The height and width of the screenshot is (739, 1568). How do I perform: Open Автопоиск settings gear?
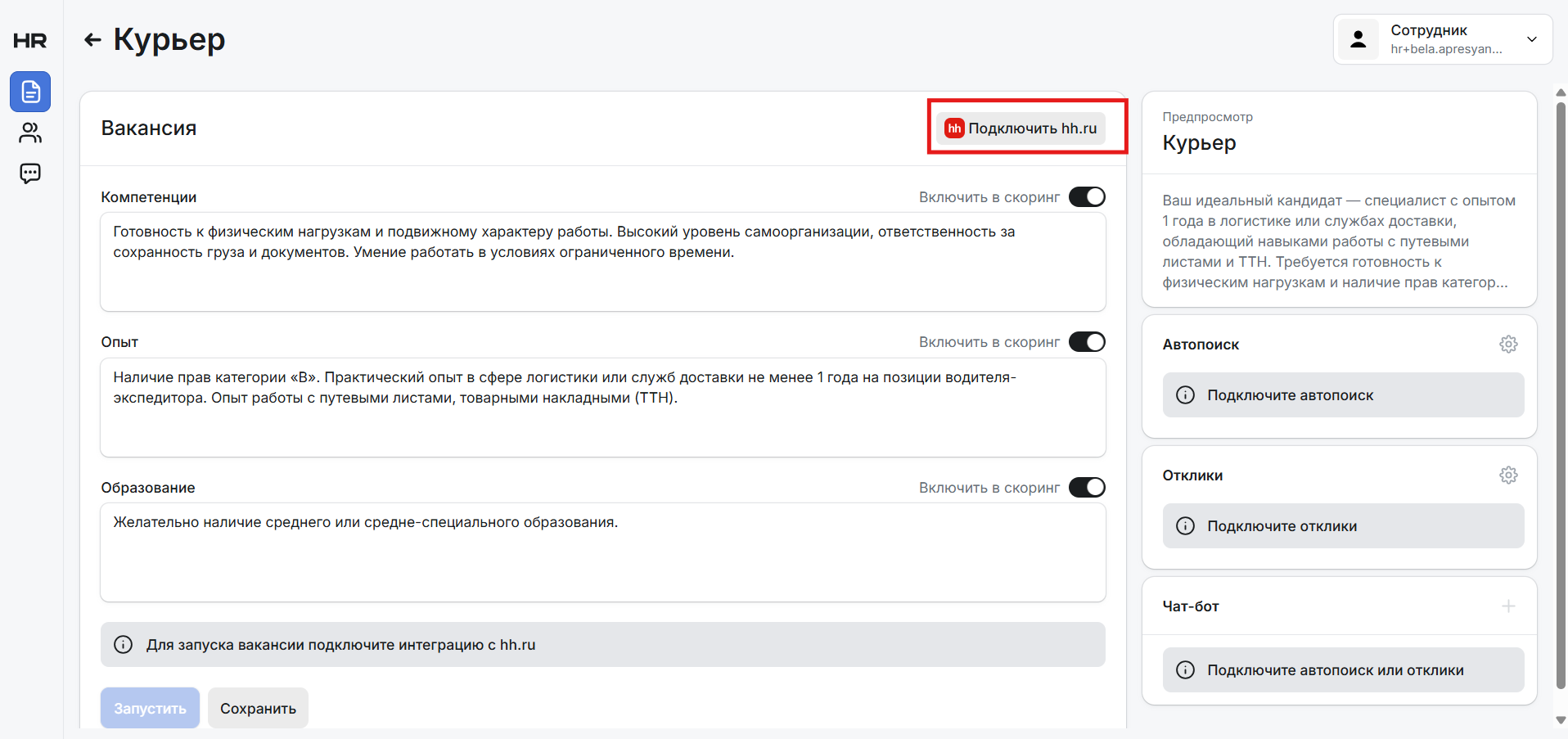[1508, 345]
